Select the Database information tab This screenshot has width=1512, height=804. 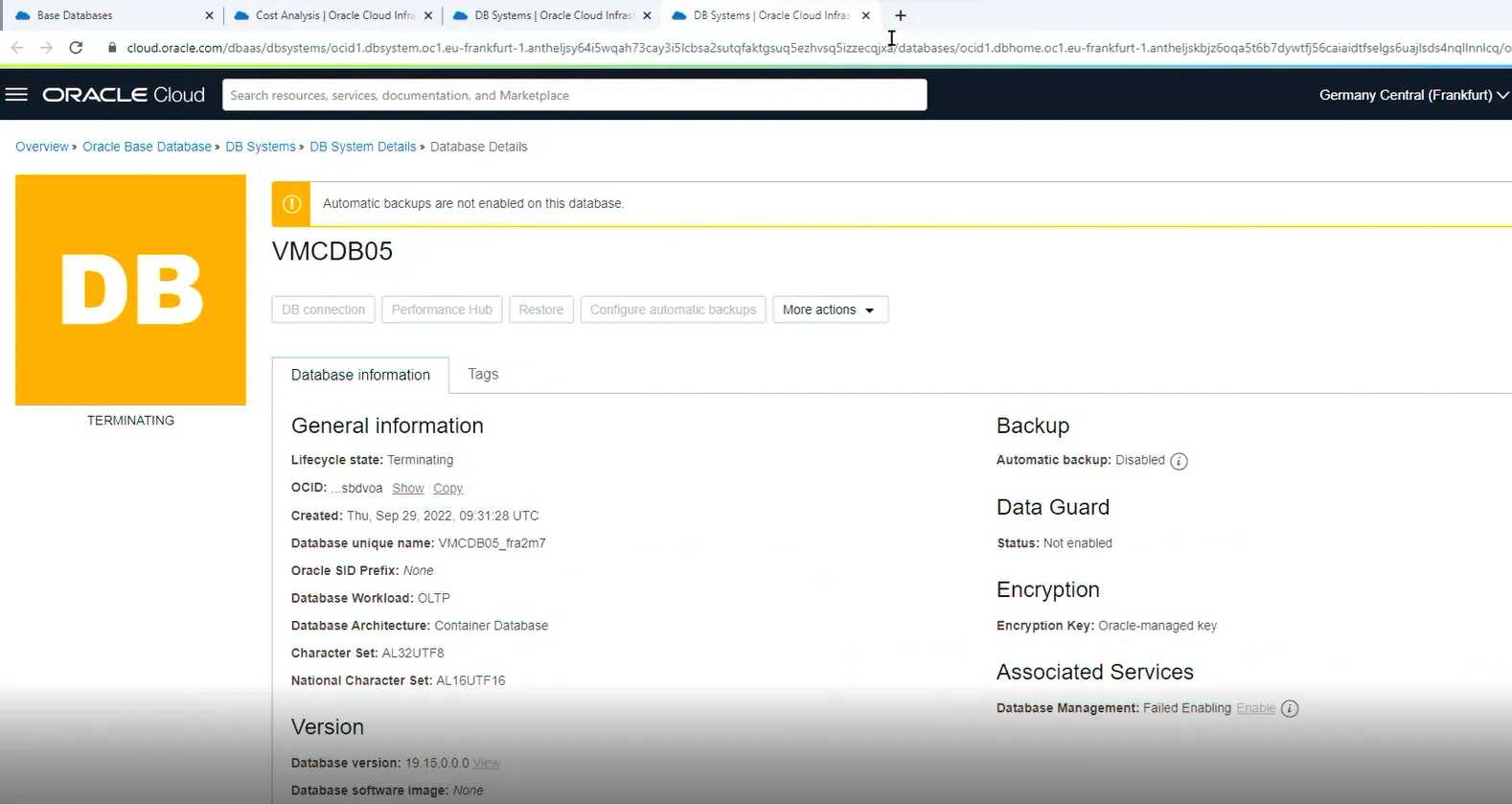[360, 375]
